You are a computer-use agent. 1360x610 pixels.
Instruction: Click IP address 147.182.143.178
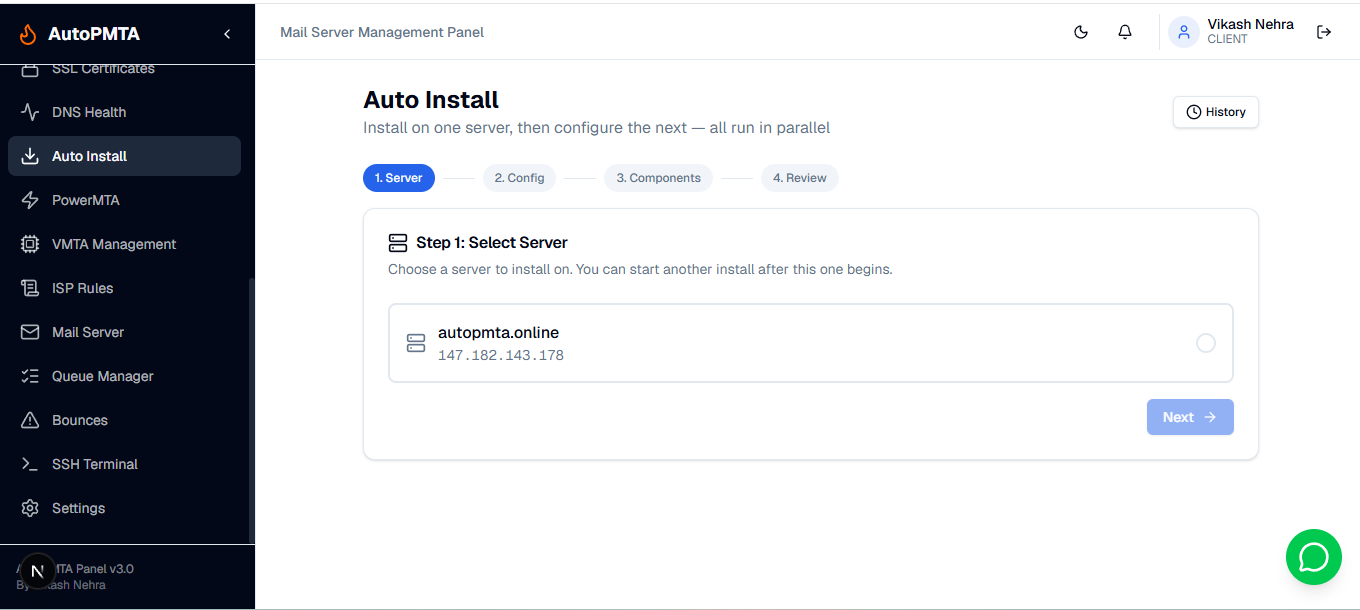click(501, 355)
